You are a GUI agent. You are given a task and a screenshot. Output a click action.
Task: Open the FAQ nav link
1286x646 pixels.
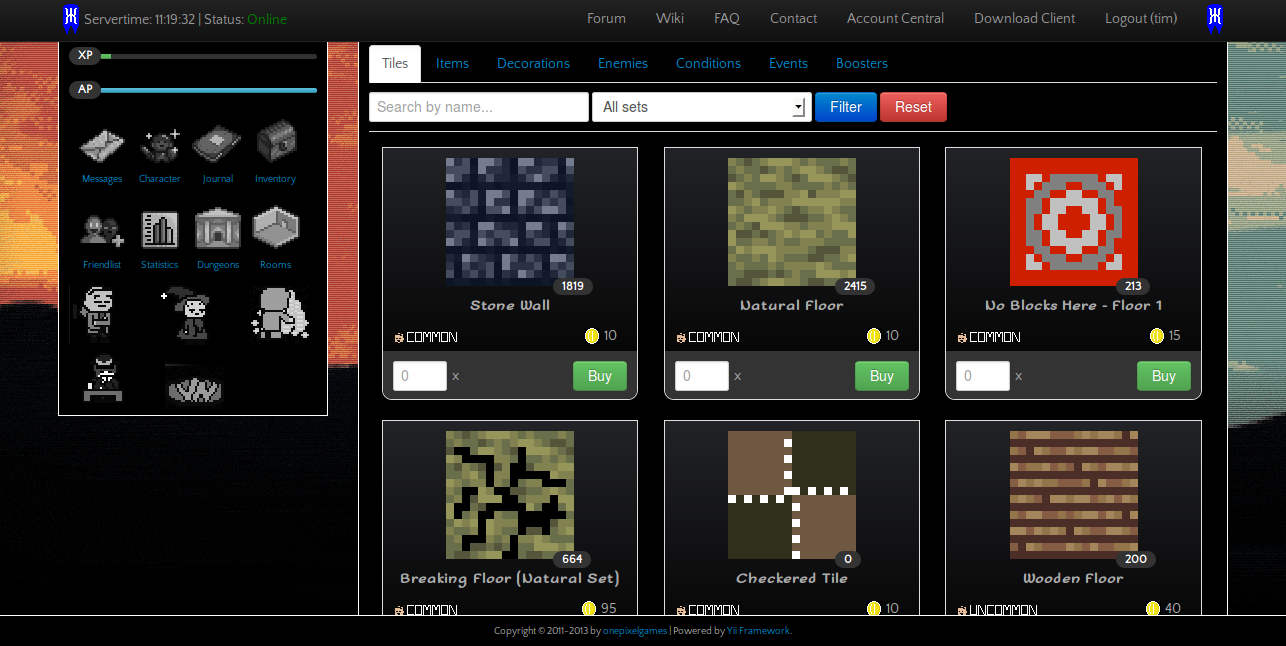(x=727, y=19)
